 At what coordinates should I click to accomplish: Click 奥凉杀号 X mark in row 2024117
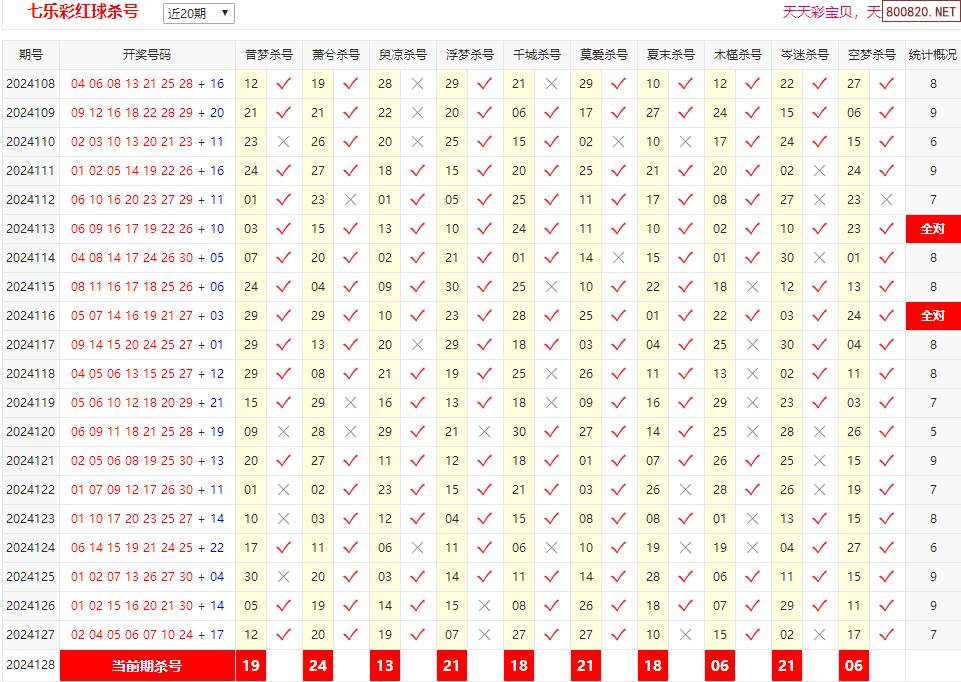(x=417, y=345)
